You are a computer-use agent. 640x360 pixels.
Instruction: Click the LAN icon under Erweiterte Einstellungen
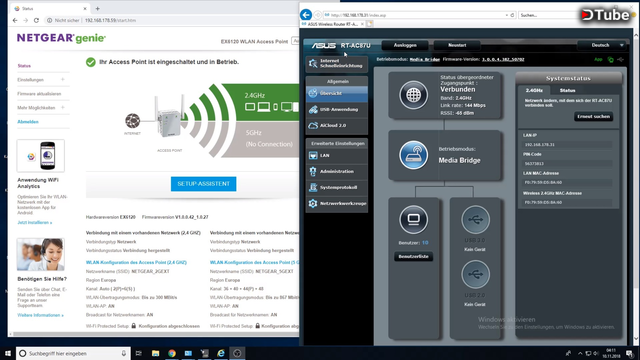pos(313,156)
